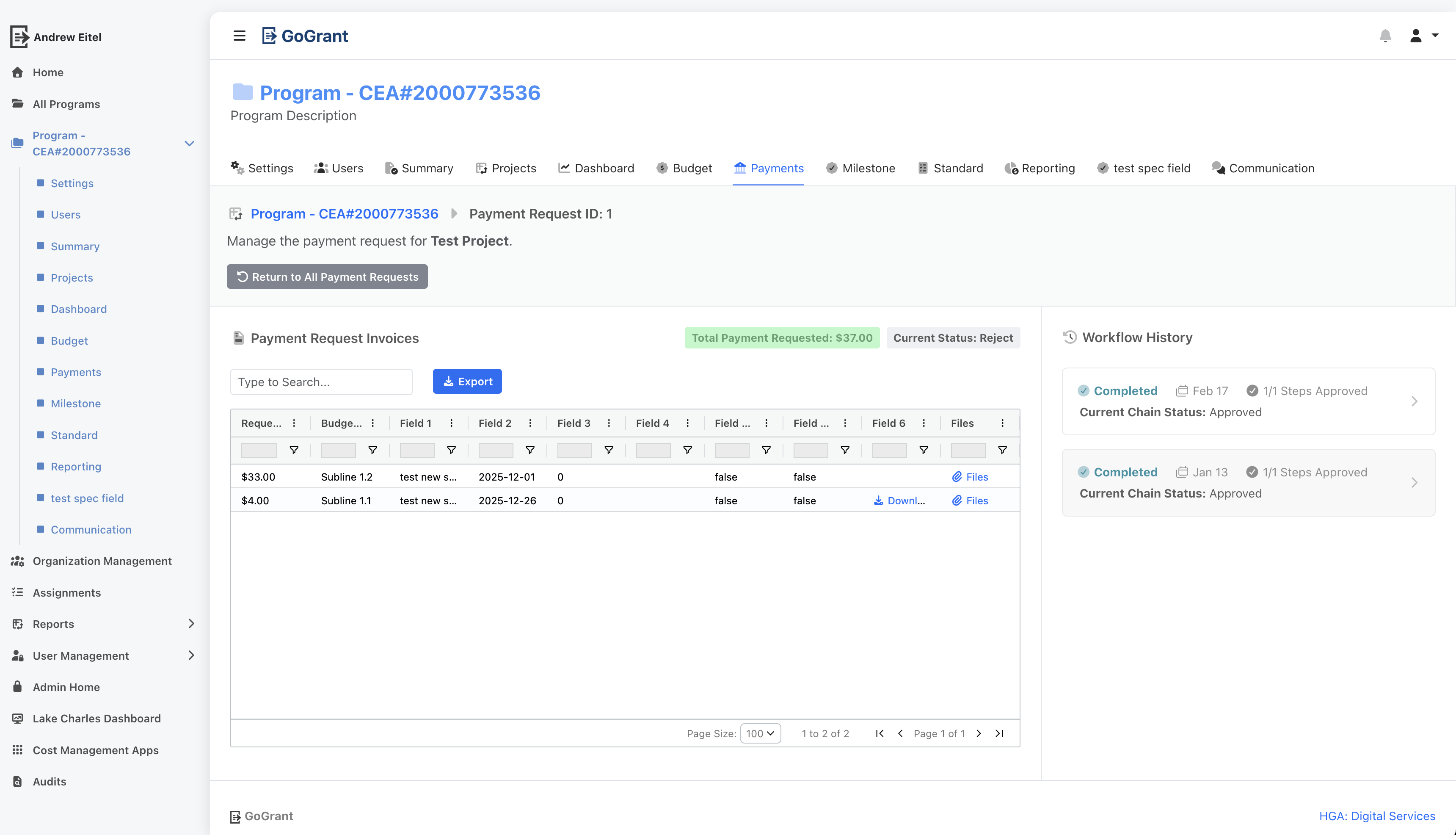The width and height of the screenshot is (1456, 835).
Task: Click Return to All Payment Requests
Action: pyautogui.click(x=327, y=276)
